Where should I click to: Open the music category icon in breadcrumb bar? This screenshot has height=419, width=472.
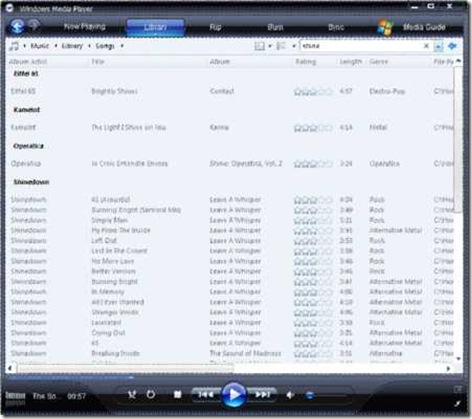click(14, 46)
